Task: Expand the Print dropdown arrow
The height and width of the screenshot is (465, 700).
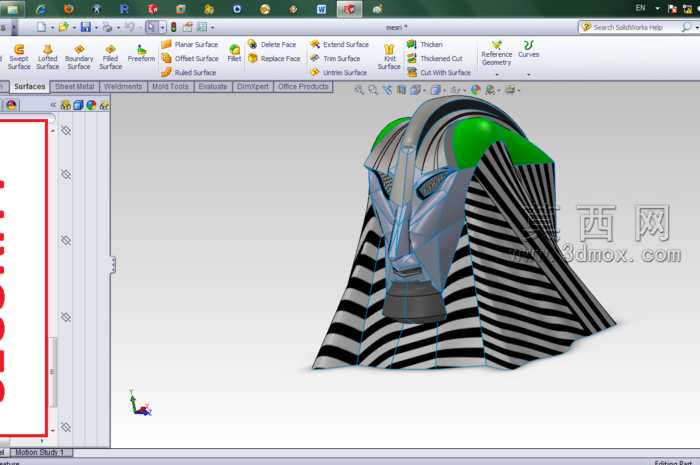Action: (118, 28)
